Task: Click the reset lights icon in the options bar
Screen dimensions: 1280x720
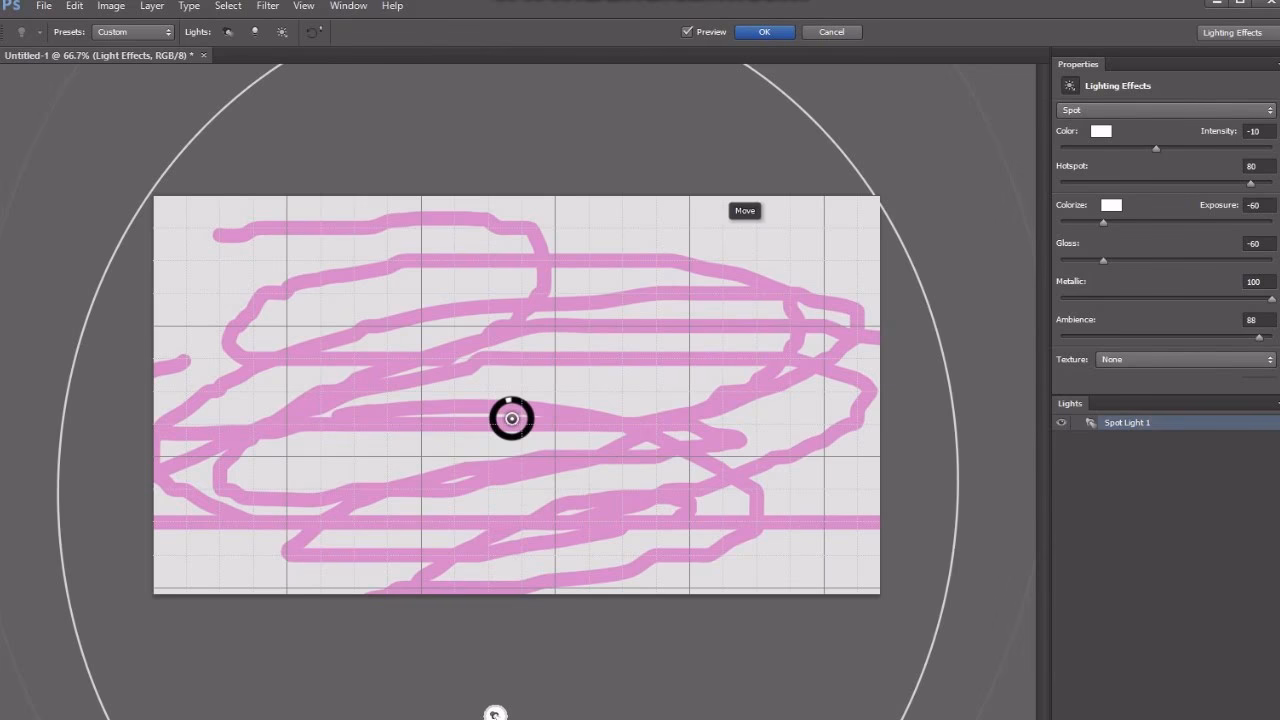Action: [x=314, y=32]
